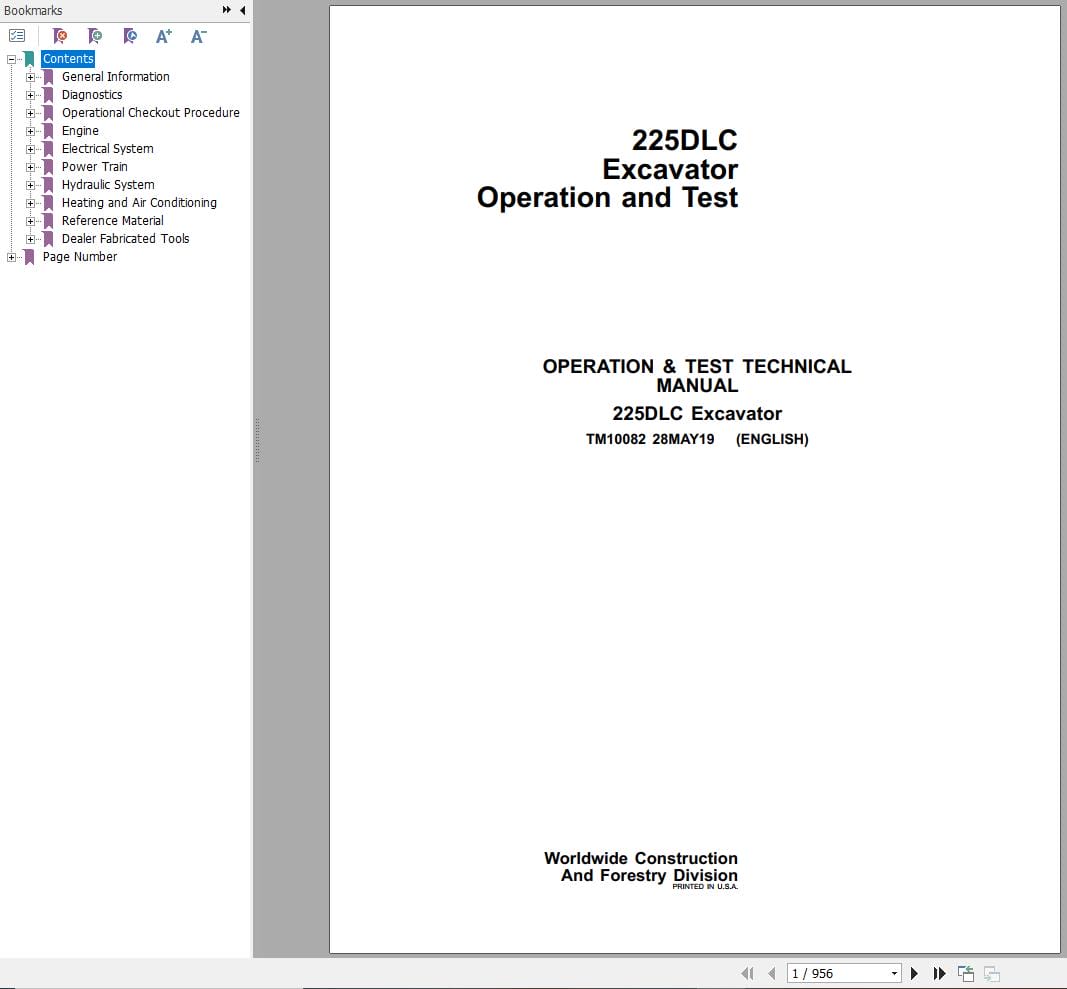Click the Contents bookmark flag icon
Screen dimensions: 1067x989
[29, 59]
